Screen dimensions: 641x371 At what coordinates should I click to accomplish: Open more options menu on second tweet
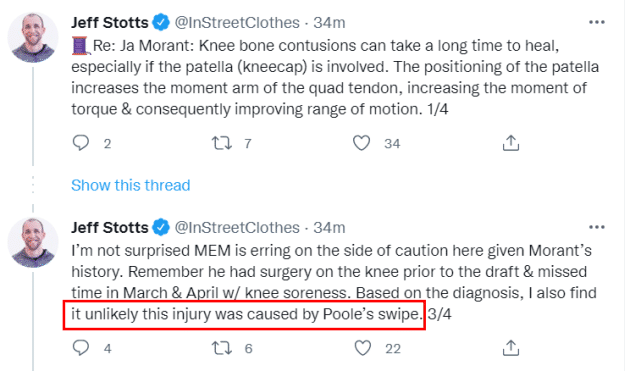[596, 228]
